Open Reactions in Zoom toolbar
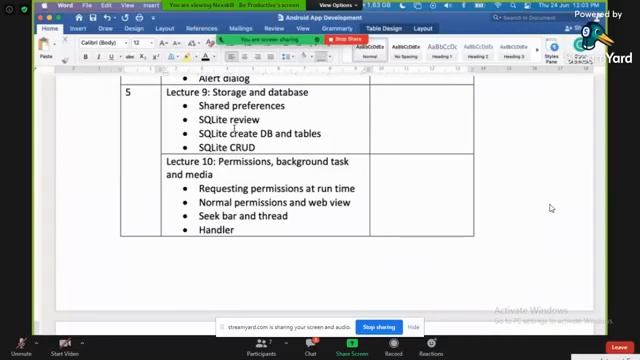This screenshot has height=360, width=640. (x=431, y=348)
